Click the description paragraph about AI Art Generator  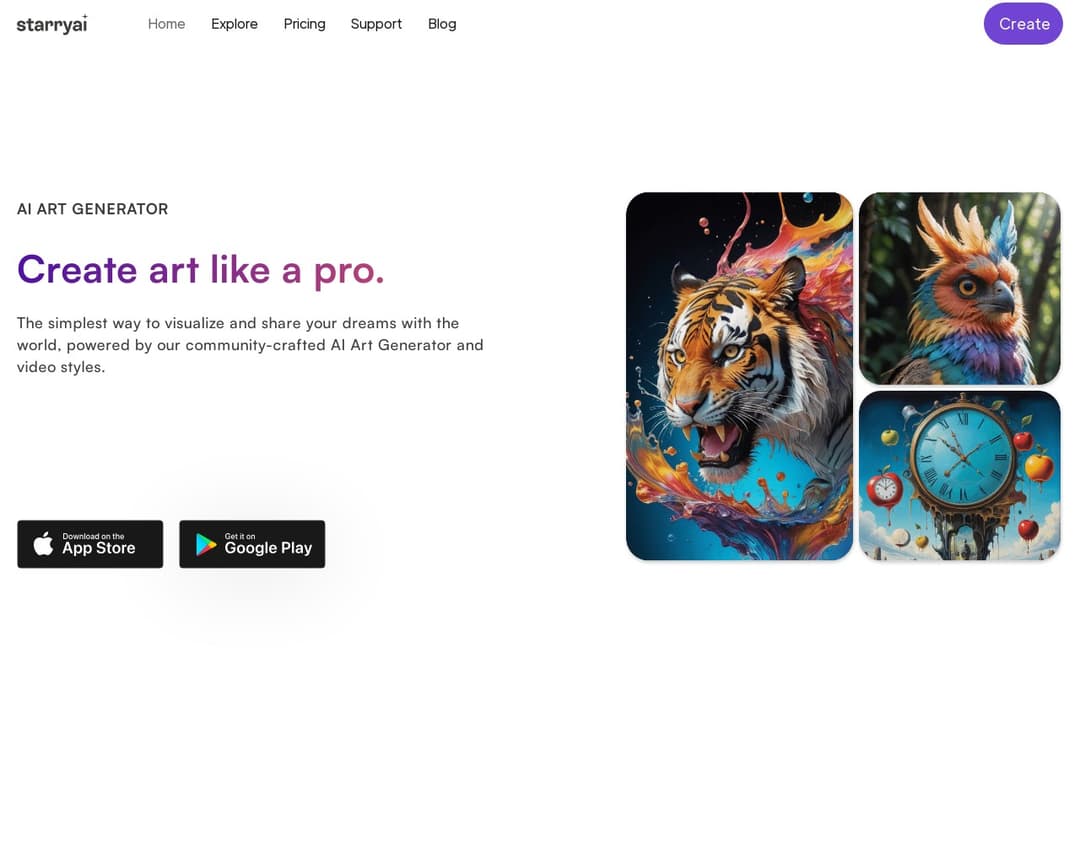(250, 344)
